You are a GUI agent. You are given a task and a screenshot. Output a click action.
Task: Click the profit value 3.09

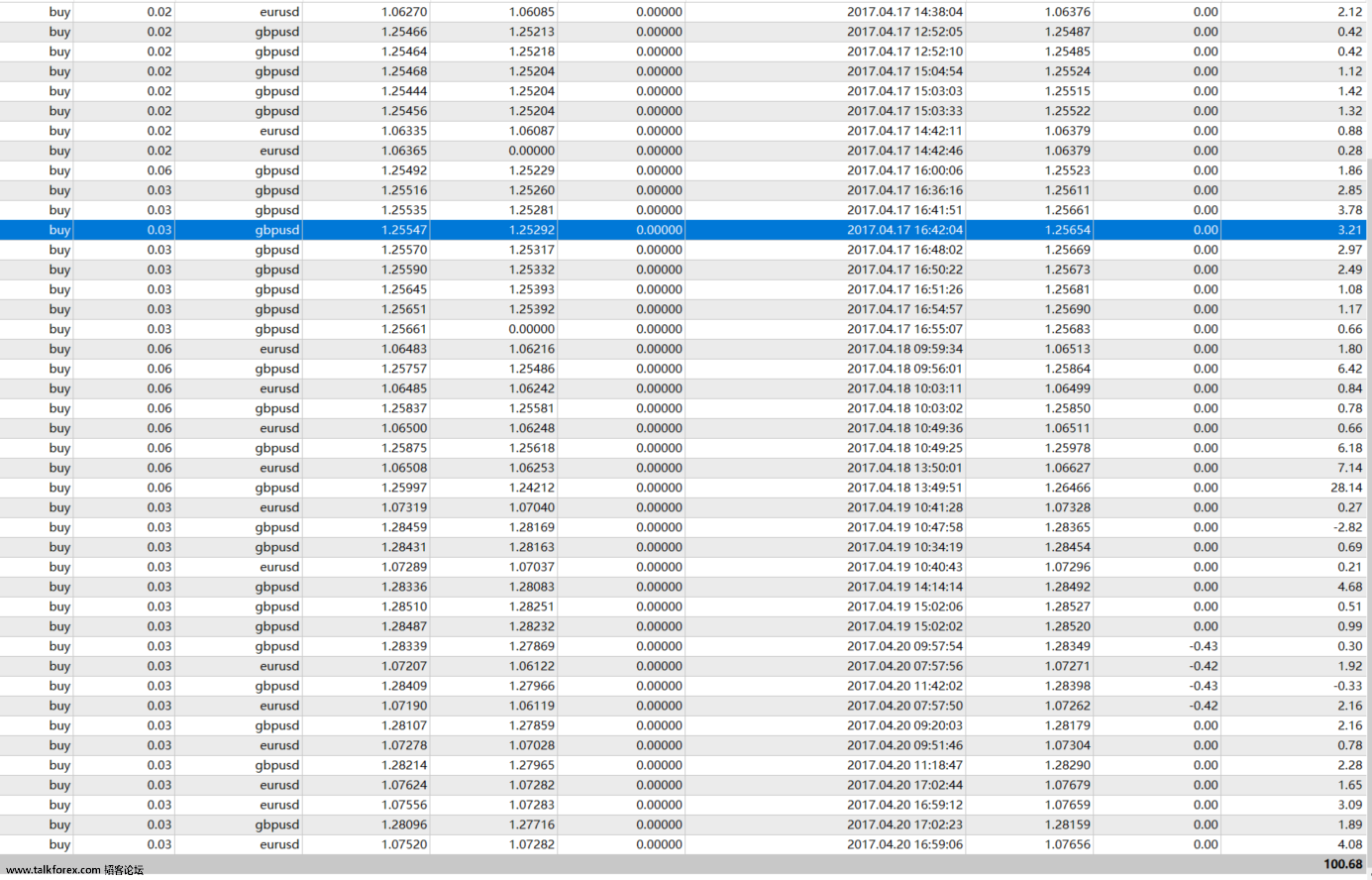(x=1349, y=805)
